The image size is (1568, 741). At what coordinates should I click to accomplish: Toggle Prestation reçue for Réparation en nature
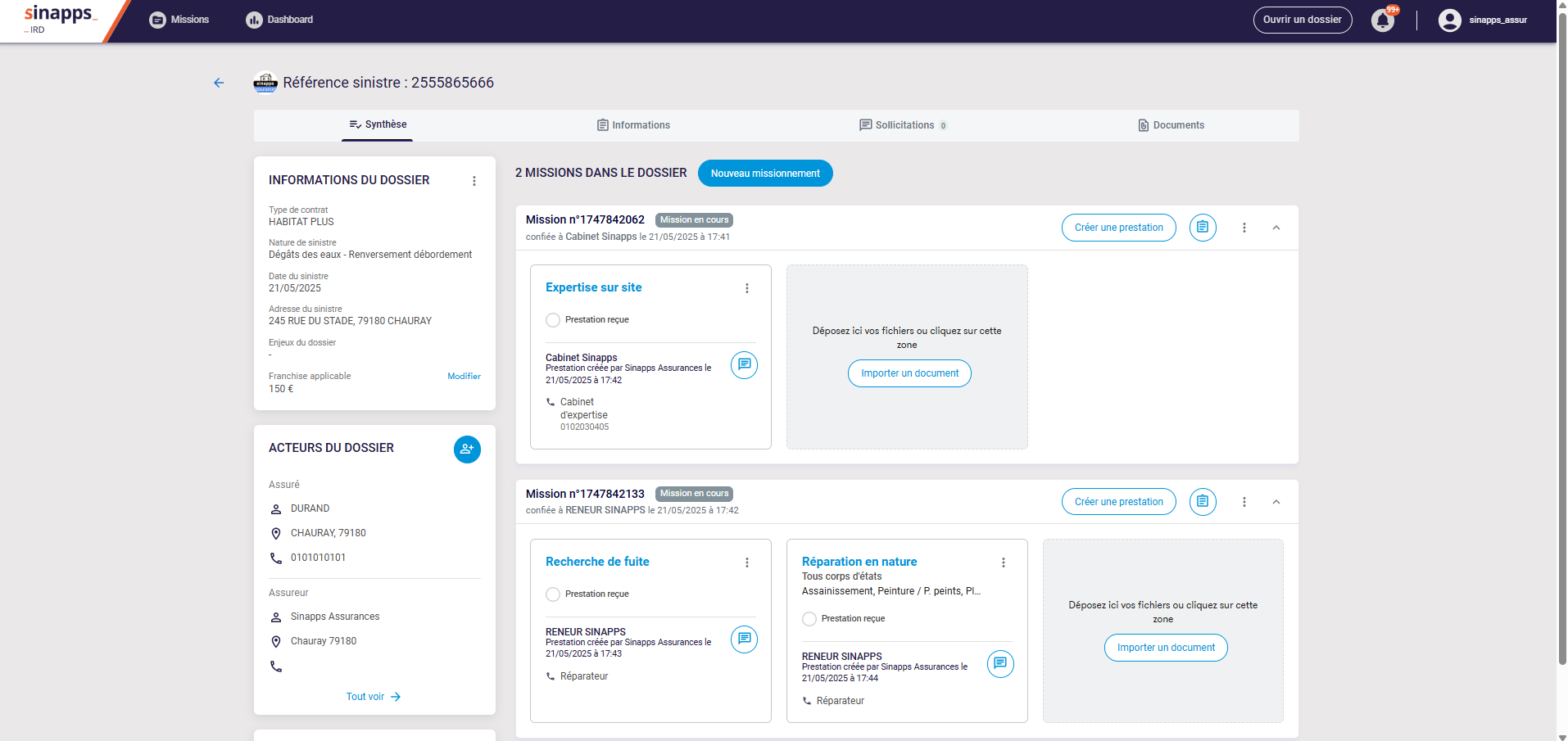click(x=809, y=619)
